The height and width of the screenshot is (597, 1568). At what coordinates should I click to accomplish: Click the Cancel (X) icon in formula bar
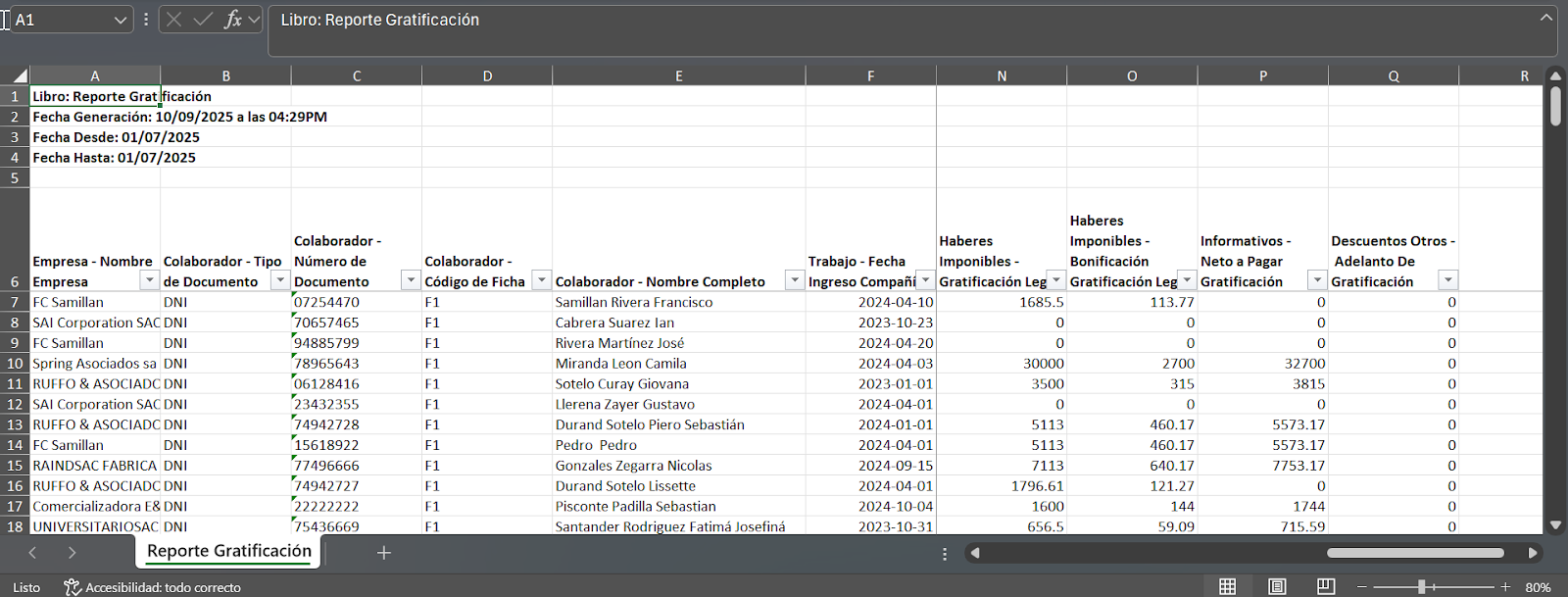(x=173, y=20)
